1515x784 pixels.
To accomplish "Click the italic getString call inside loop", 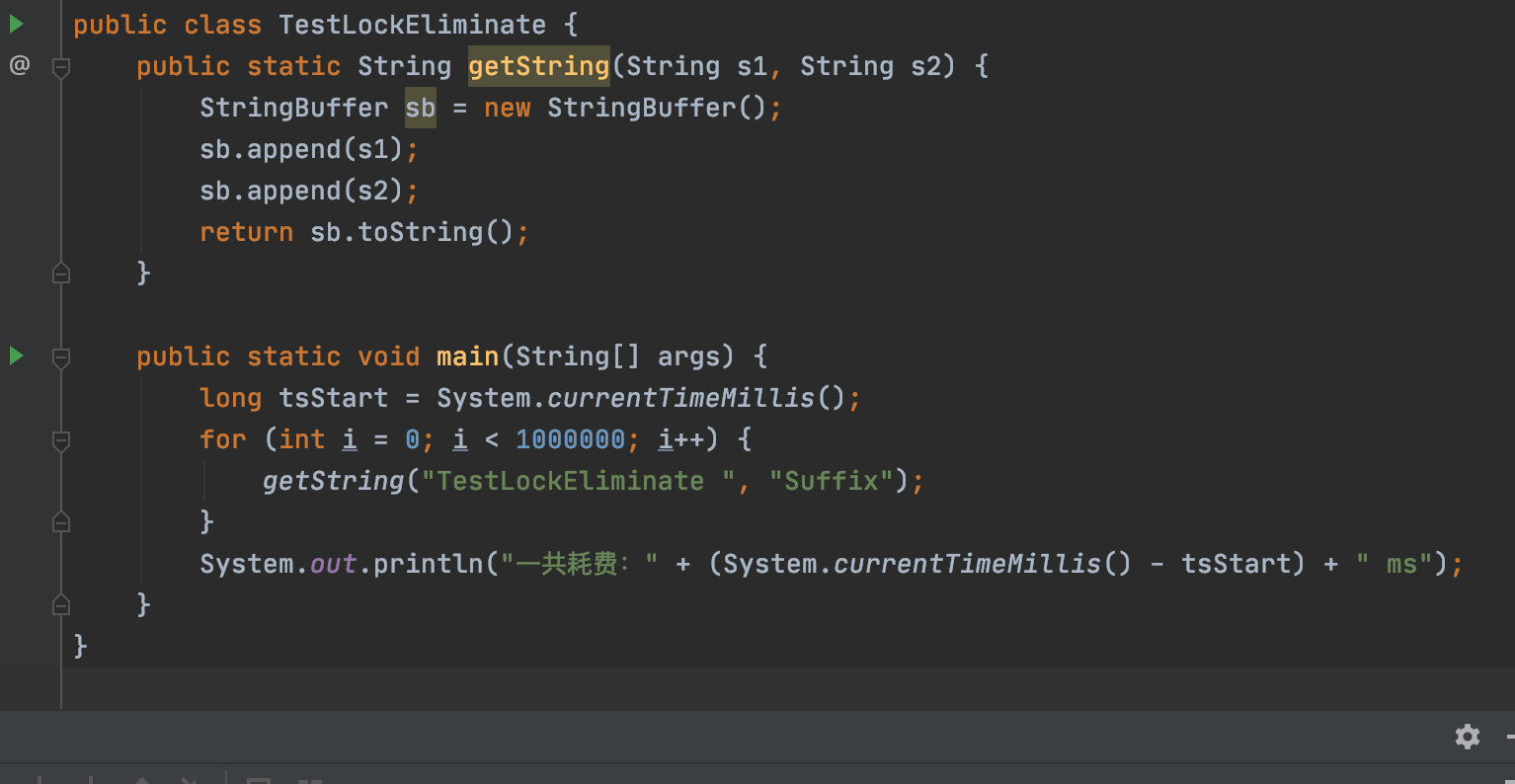I will [x=334, y=481].
